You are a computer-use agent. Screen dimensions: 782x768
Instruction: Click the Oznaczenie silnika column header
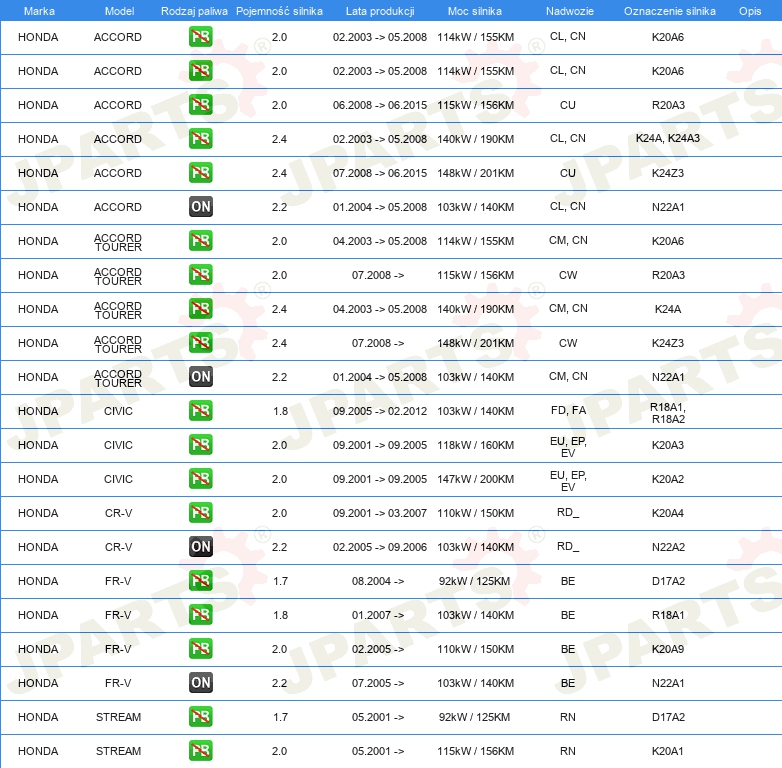[x=669, y=11]
